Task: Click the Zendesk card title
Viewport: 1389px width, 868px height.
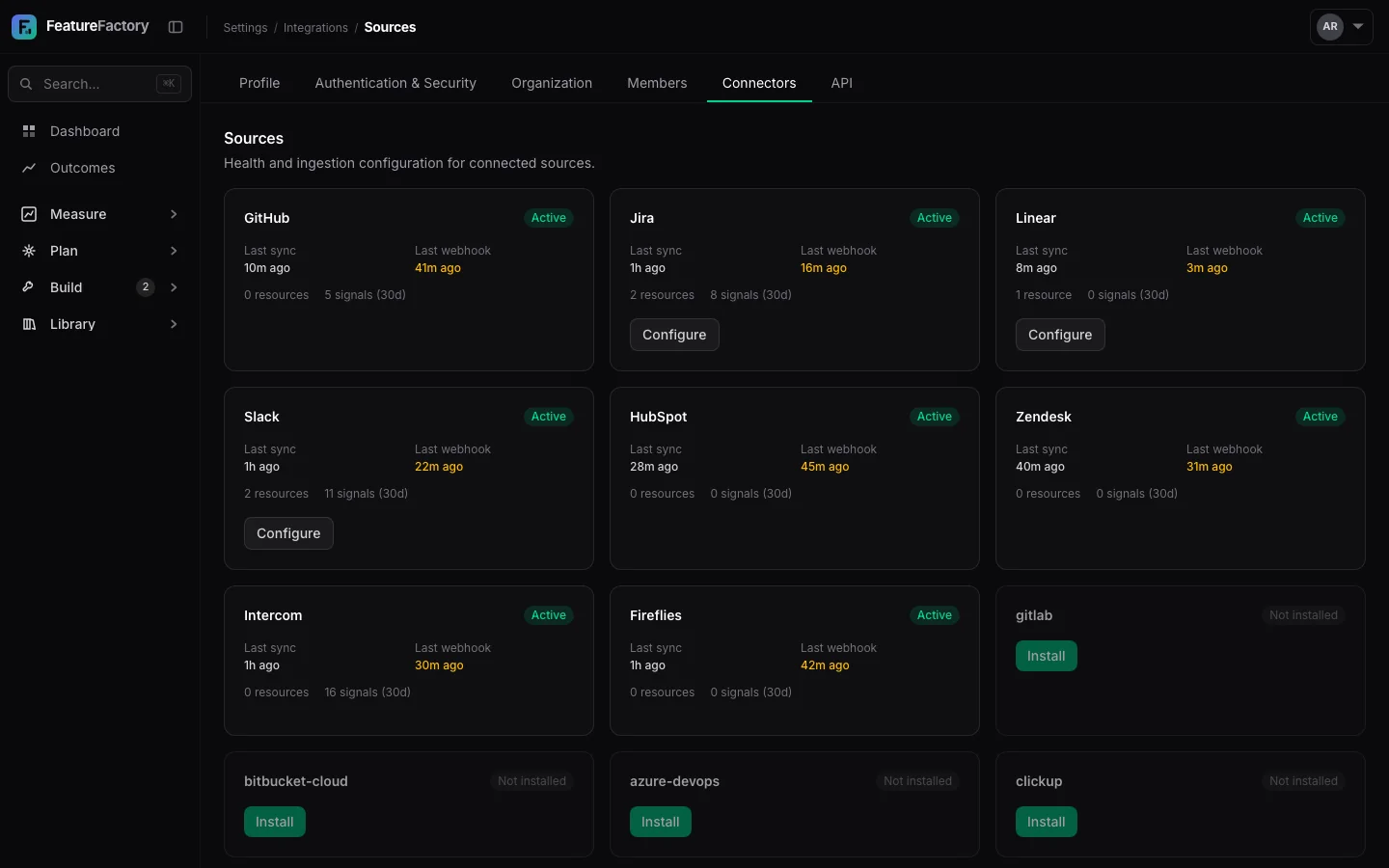Action: [x=1044, y=417]
